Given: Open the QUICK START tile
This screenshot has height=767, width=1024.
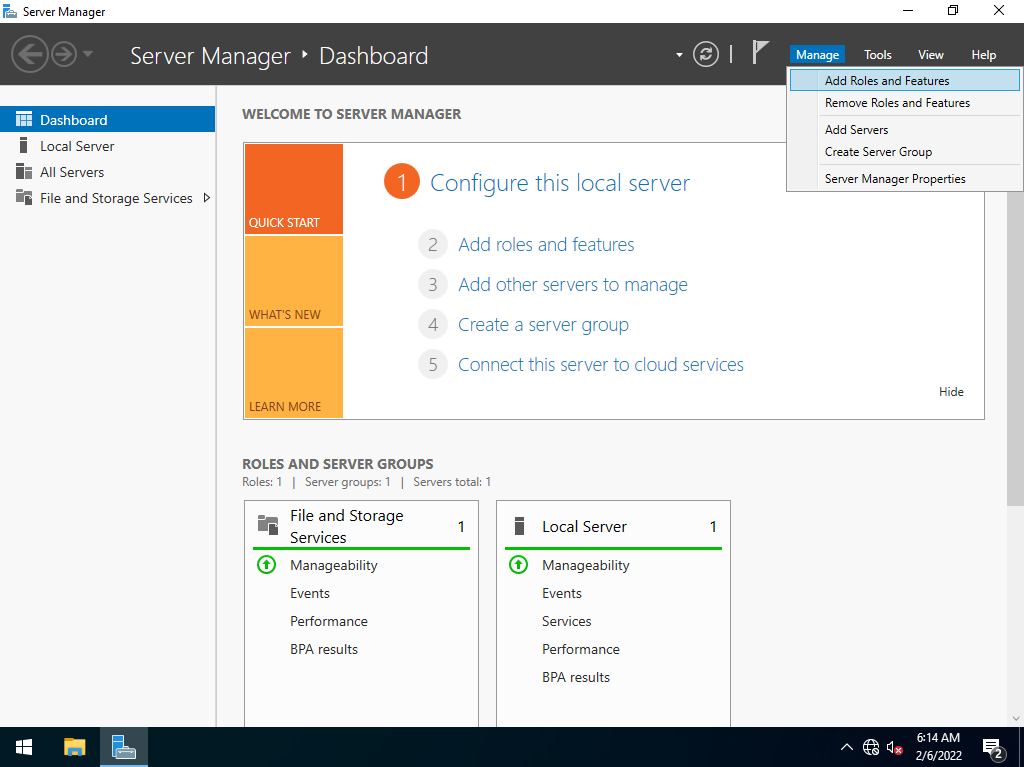Looking at the screenshot, I should pos(294,189).
